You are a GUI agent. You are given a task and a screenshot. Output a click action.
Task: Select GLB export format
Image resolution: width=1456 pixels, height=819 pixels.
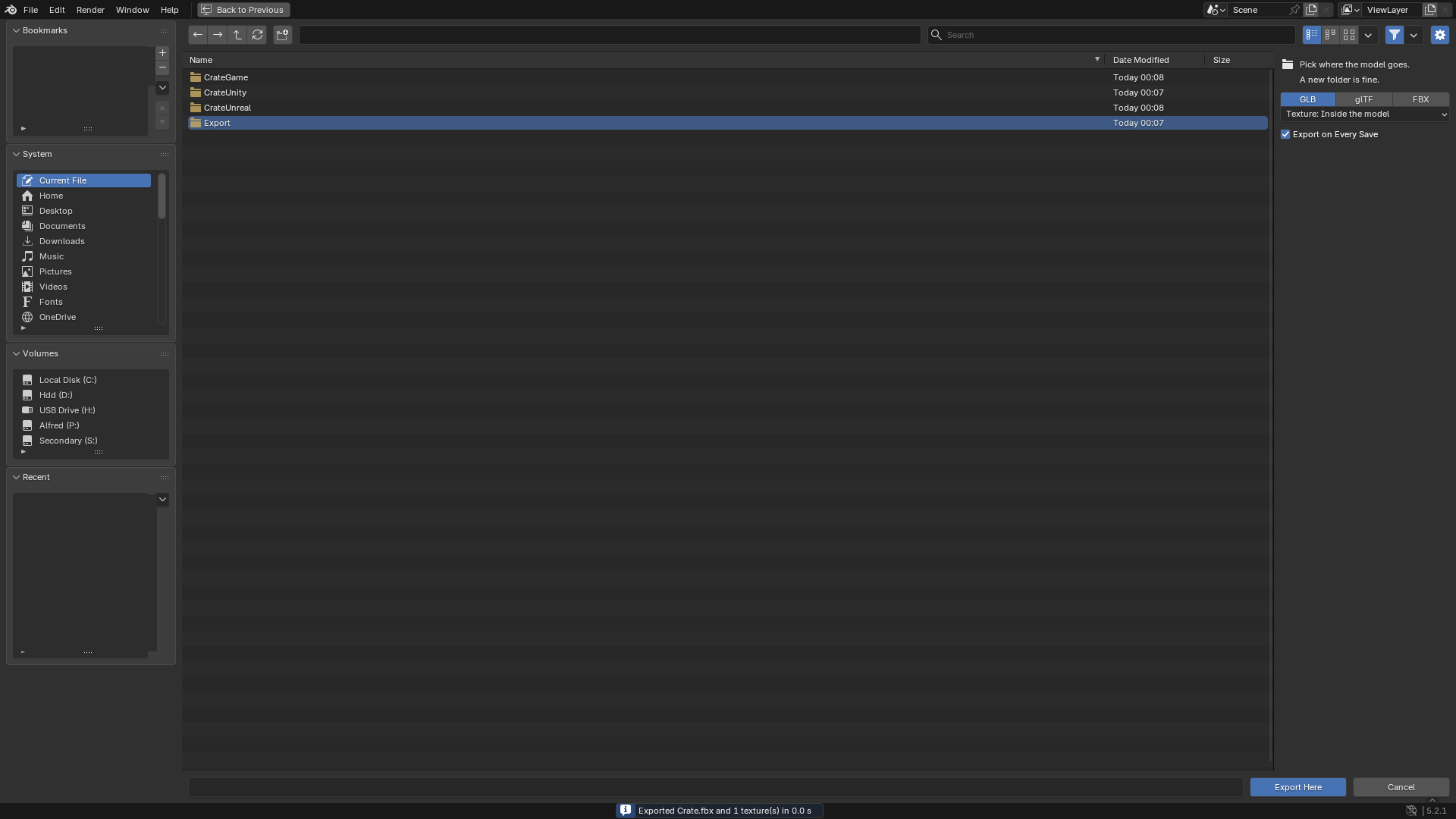point(1307,99)
